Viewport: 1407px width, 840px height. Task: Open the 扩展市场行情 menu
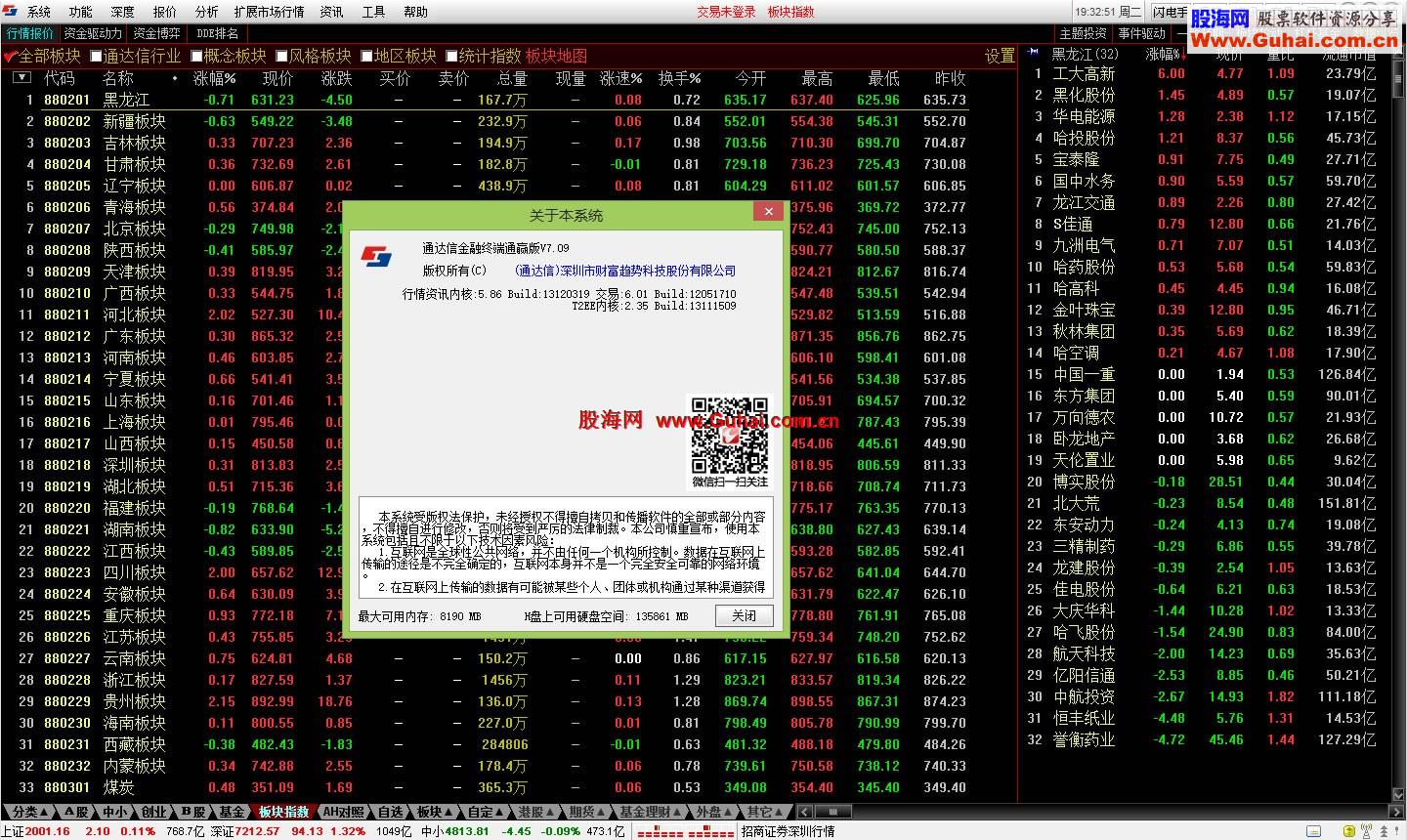click(x=269, y=12)
